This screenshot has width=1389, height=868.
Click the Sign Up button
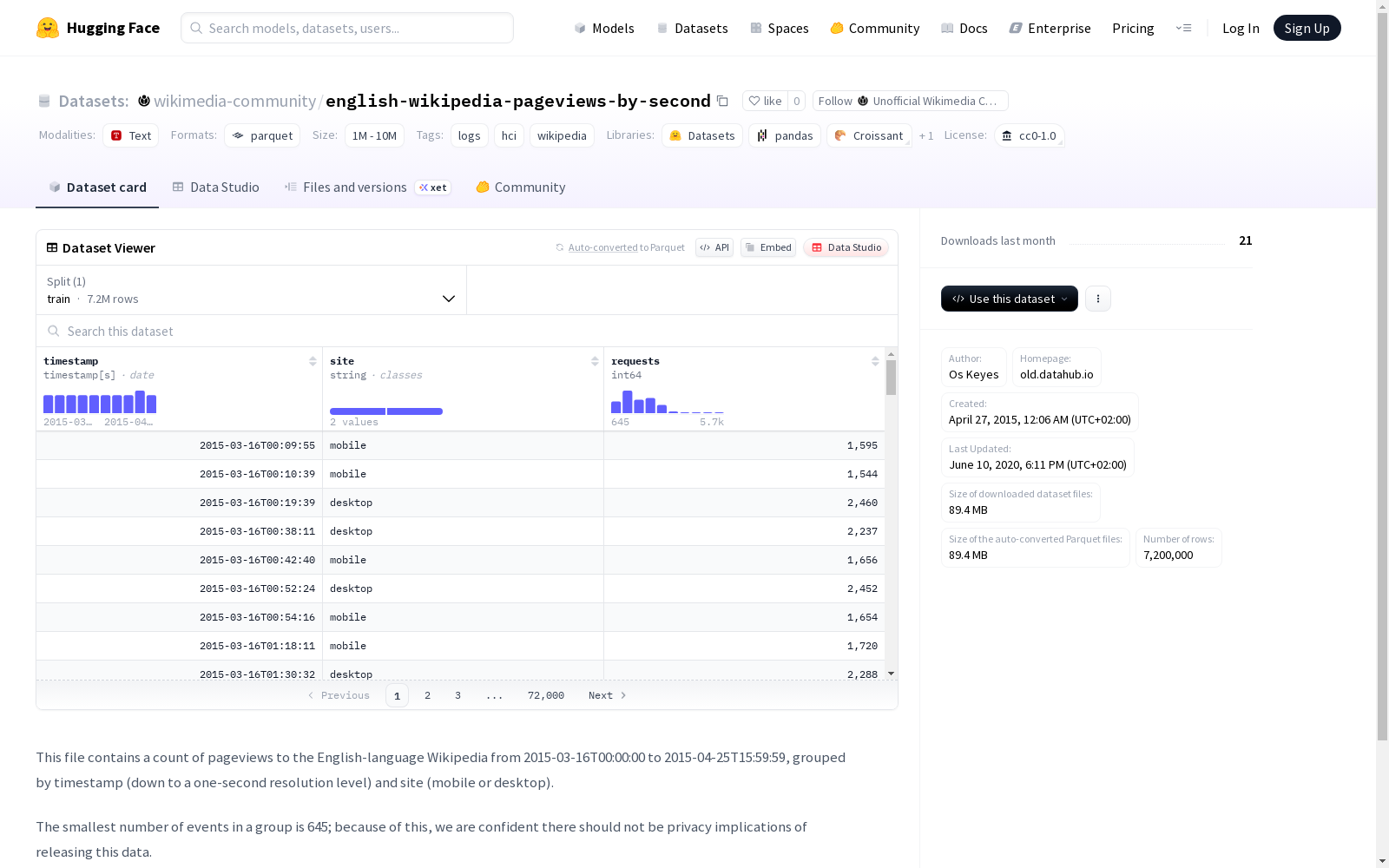[1307, 28]
